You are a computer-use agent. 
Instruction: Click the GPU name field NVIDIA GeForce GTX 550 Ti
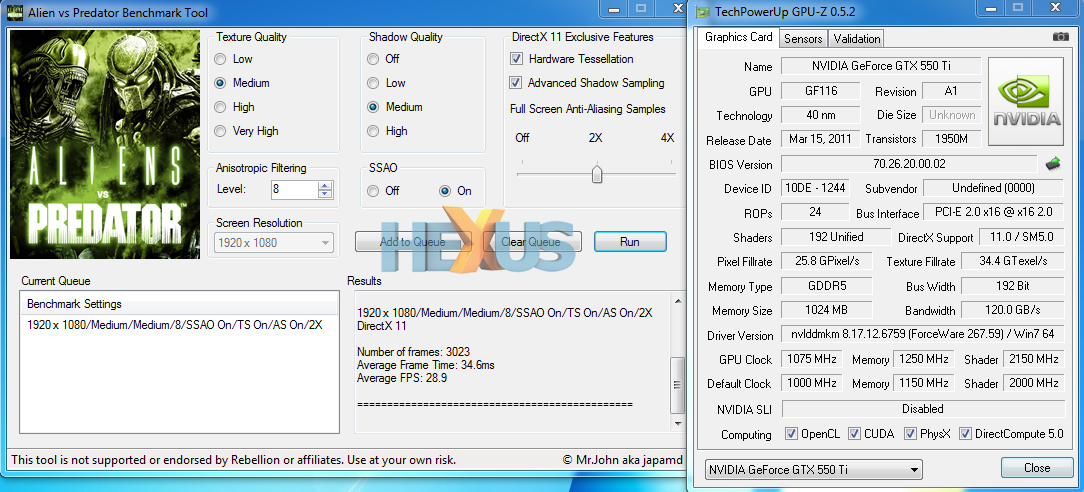(881, 66)
